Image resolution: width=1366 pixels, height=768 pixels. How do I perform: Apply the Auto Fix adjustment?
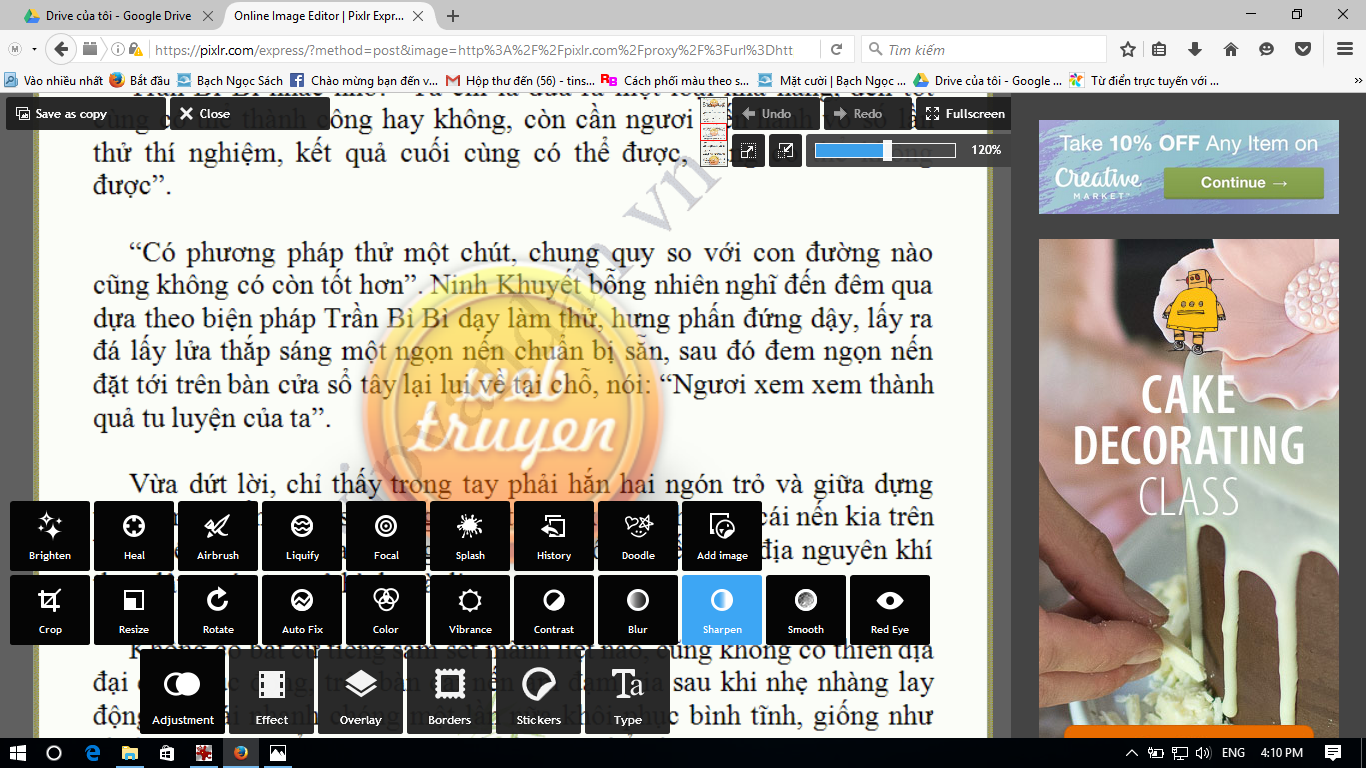(x=302, y=609)
